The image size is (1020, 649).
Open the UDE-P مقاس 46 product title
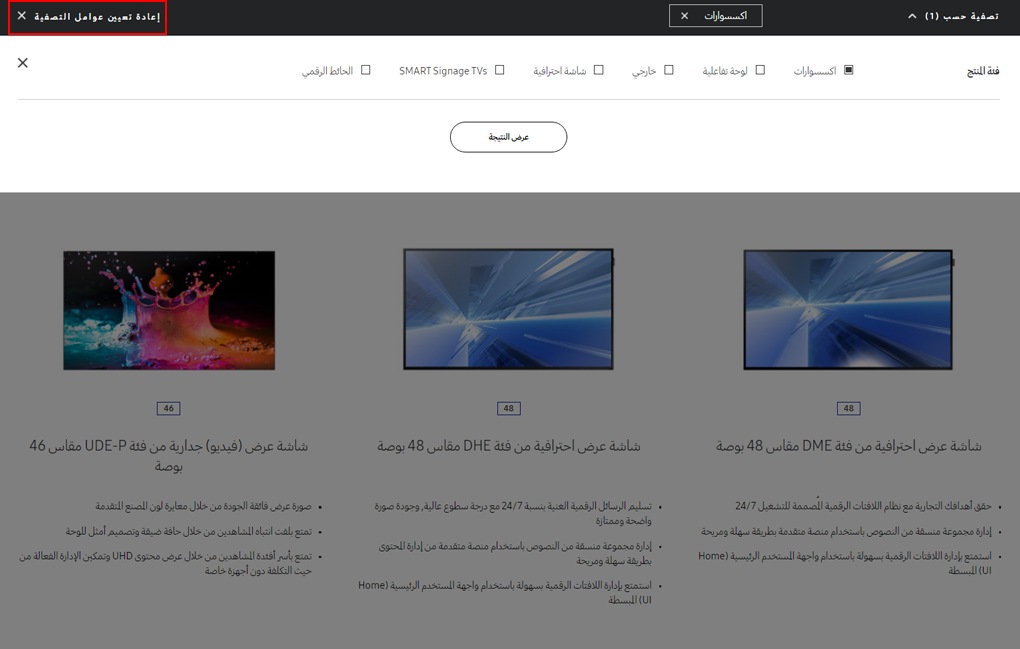(168, 456)
